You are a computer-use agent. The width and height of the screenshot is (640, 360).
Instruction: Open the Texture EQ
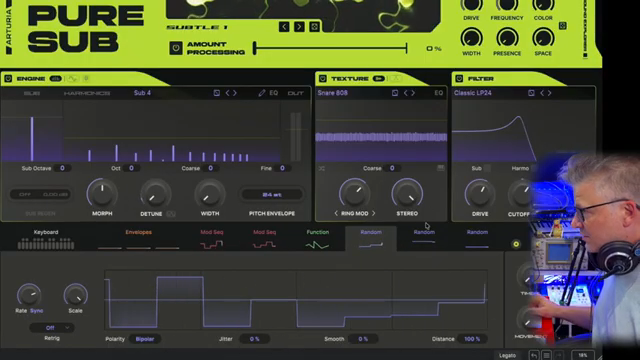(x=439, y=93)
